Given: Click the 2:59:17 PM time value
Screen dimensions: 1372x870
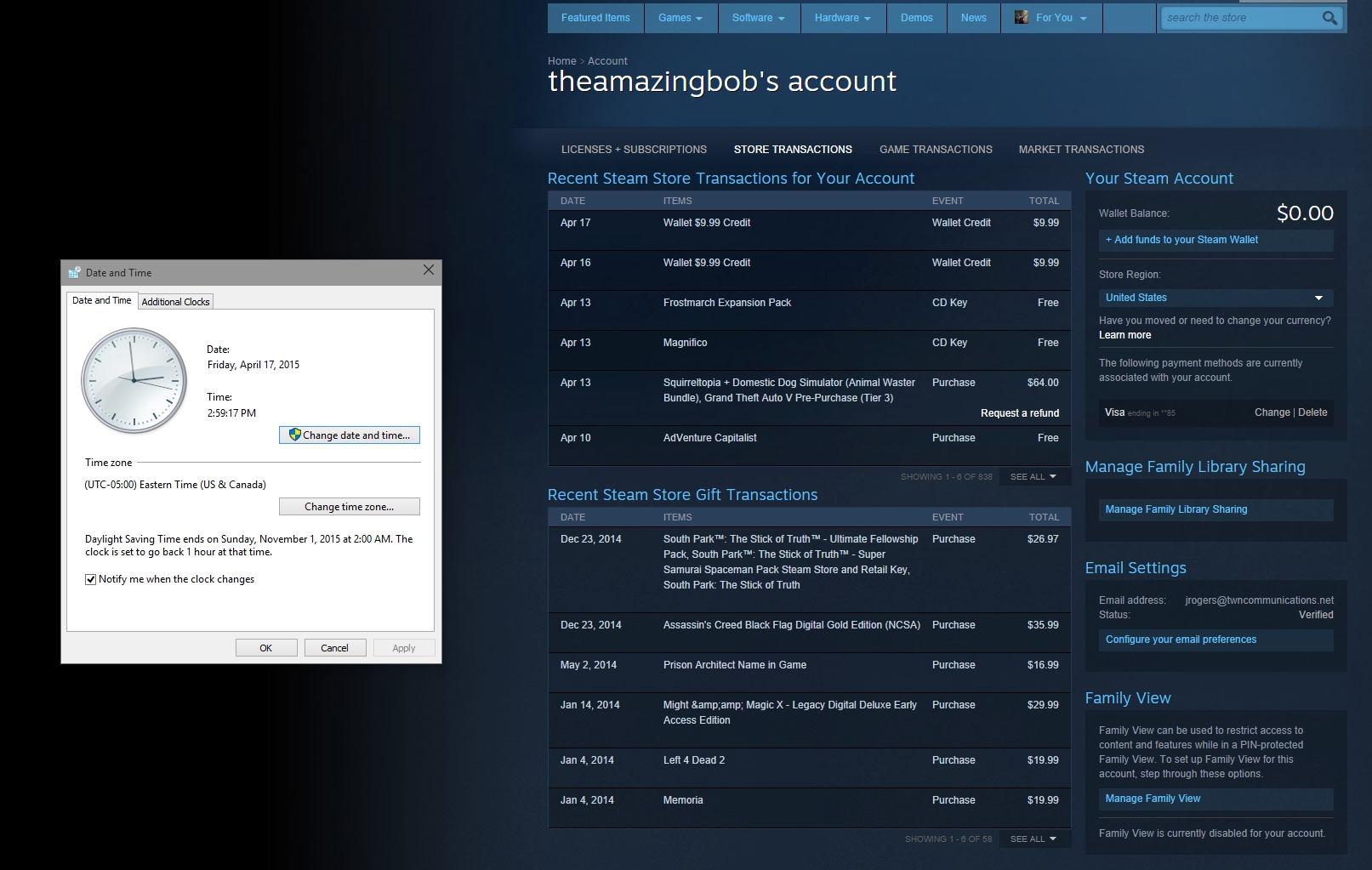Looking at the screenshot, I should (x=231, y=413).
